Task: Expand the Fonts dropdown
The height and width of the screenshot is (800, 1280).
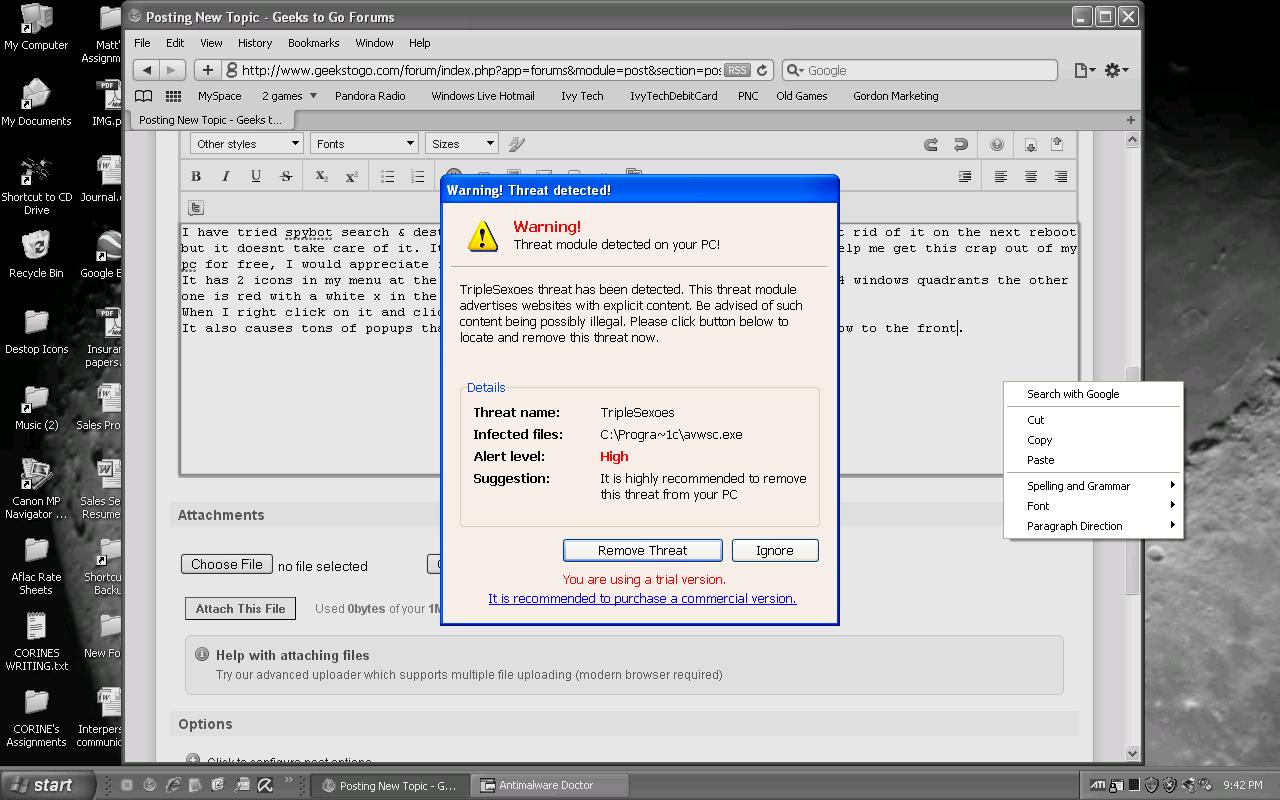Action: [364, 144]
